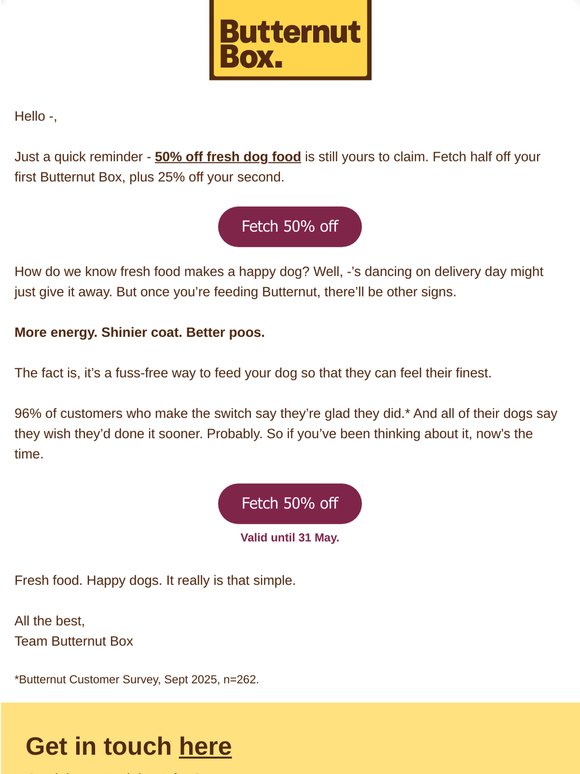Viewport: 580px width, 774px height.
Task: Click the 'All the best,' sign-off line
Action: tap(49, 620)
